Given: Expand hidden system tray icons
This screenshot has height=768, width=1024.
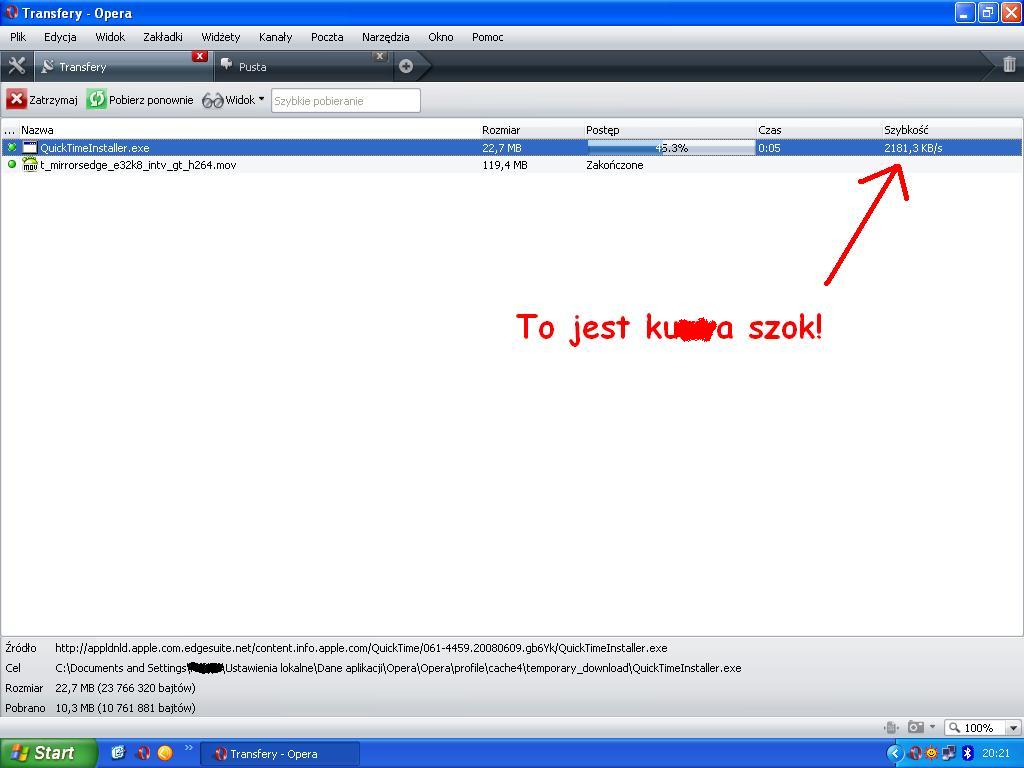Looking at the screenshot, I should point(895,753).
